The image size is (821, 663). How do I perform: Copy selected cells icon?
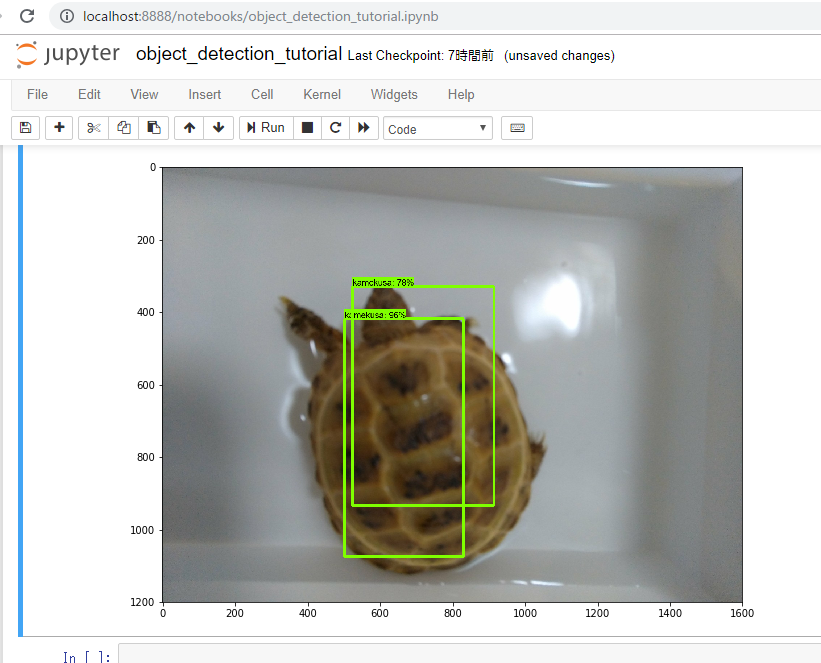point(124,128)
